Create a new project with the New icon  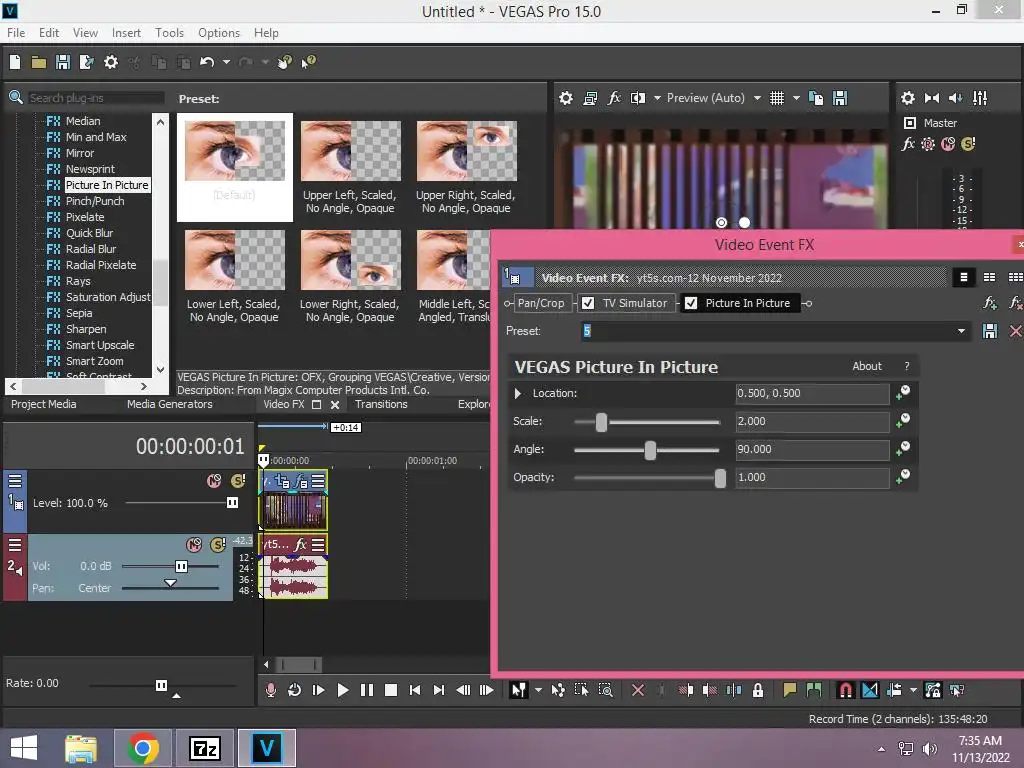(x=15, y=62)
